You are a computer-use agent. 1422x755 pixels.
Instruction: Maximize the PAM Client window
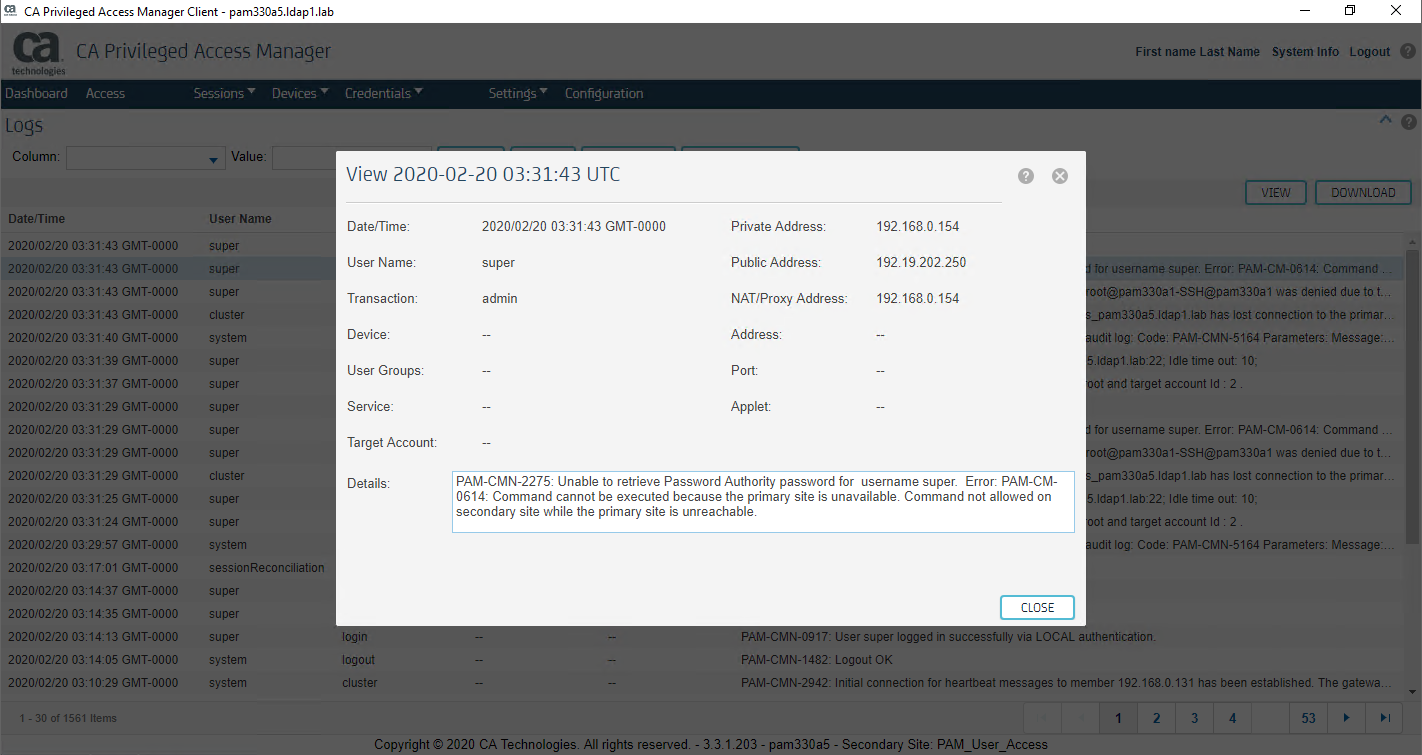[1350, 10]
